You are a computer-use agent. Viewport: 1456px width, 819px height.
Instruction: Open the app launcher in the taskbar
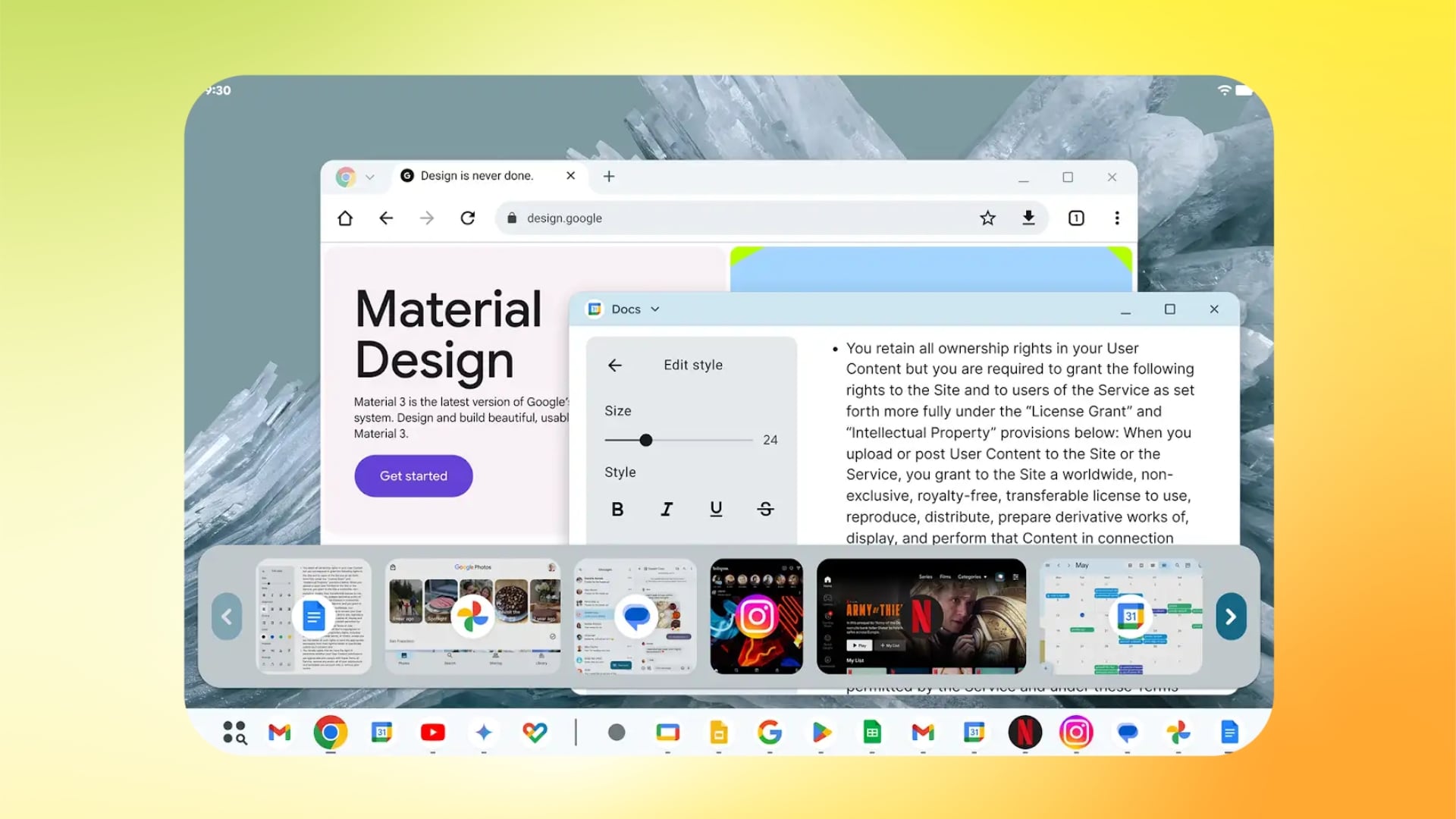234,733
